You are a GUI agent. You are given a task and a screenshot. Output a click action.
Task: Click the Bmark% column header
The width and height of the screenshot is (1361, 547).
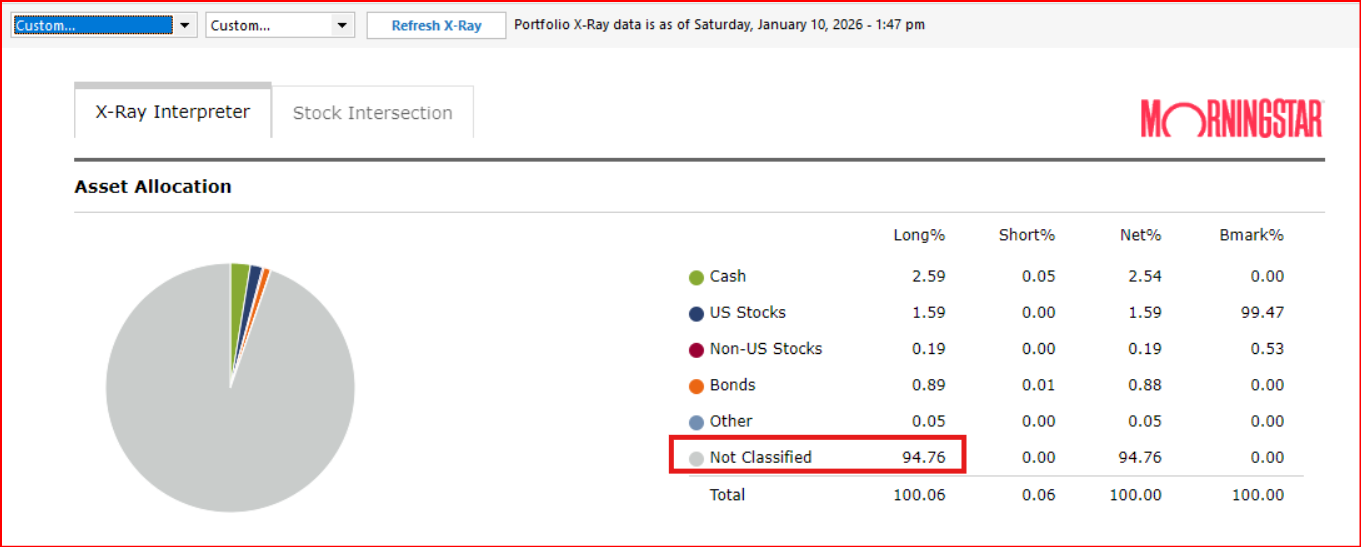(x=1252, y=235)
